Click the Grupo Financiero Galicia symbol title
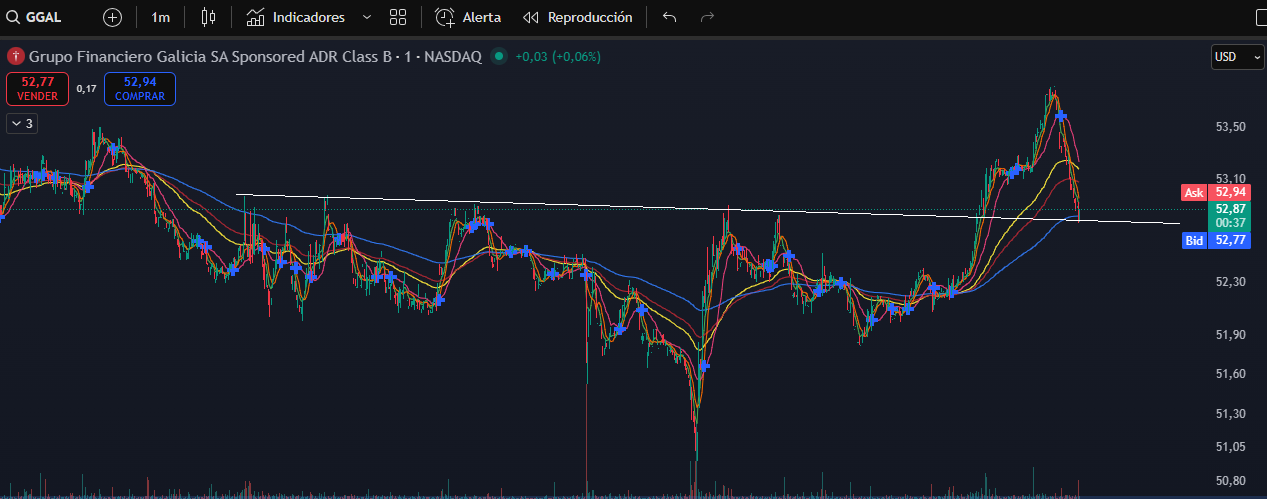 click(255, 57)
